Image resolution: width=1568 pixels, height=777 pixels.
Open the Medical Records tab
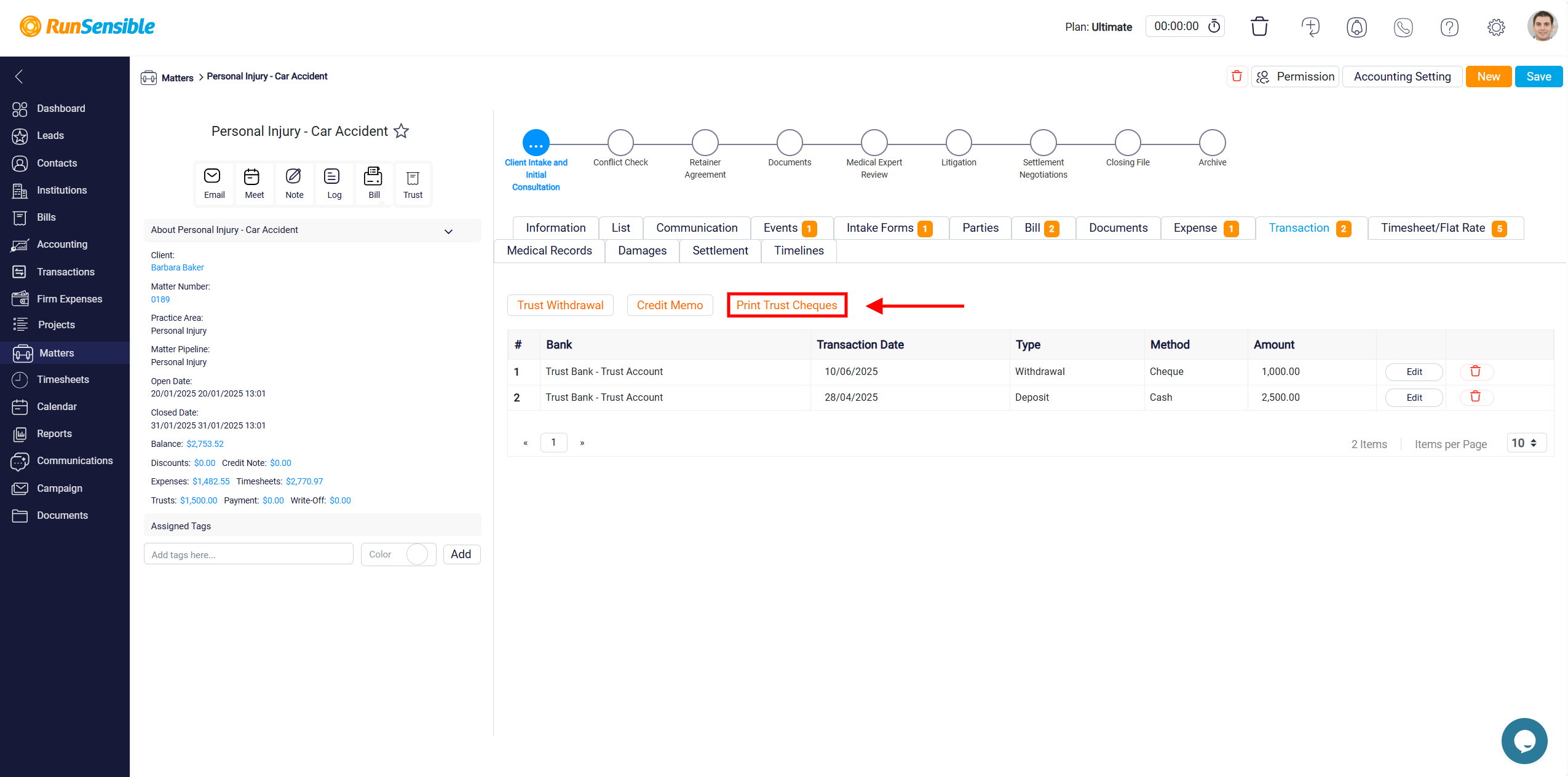click(549, 251)
